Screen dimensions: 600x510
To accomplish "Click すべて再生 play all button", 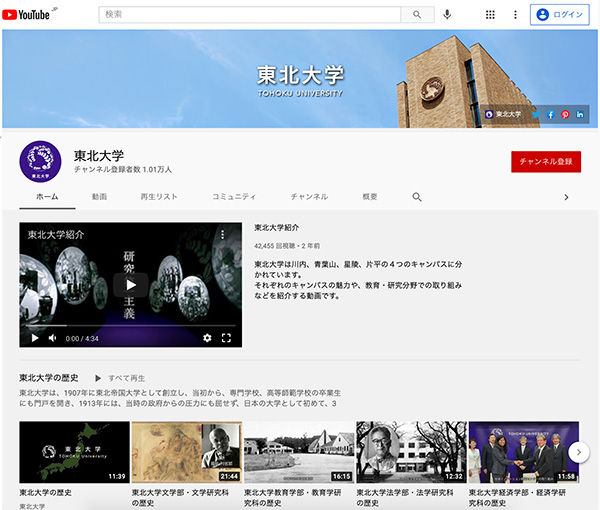I will (x=120, y=378).
